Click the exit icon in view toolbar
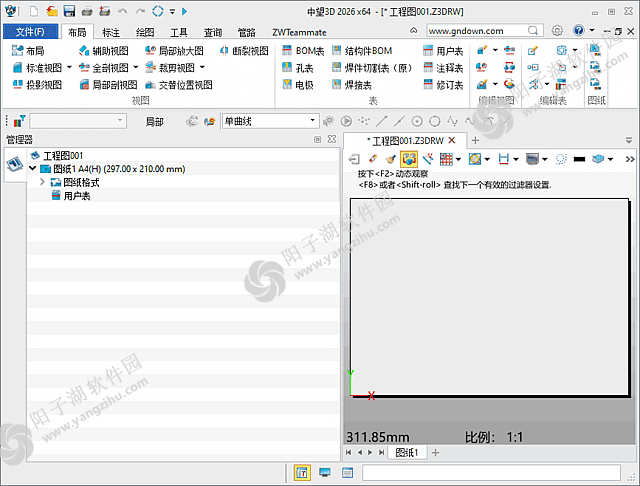 click(x=353, y=159)
